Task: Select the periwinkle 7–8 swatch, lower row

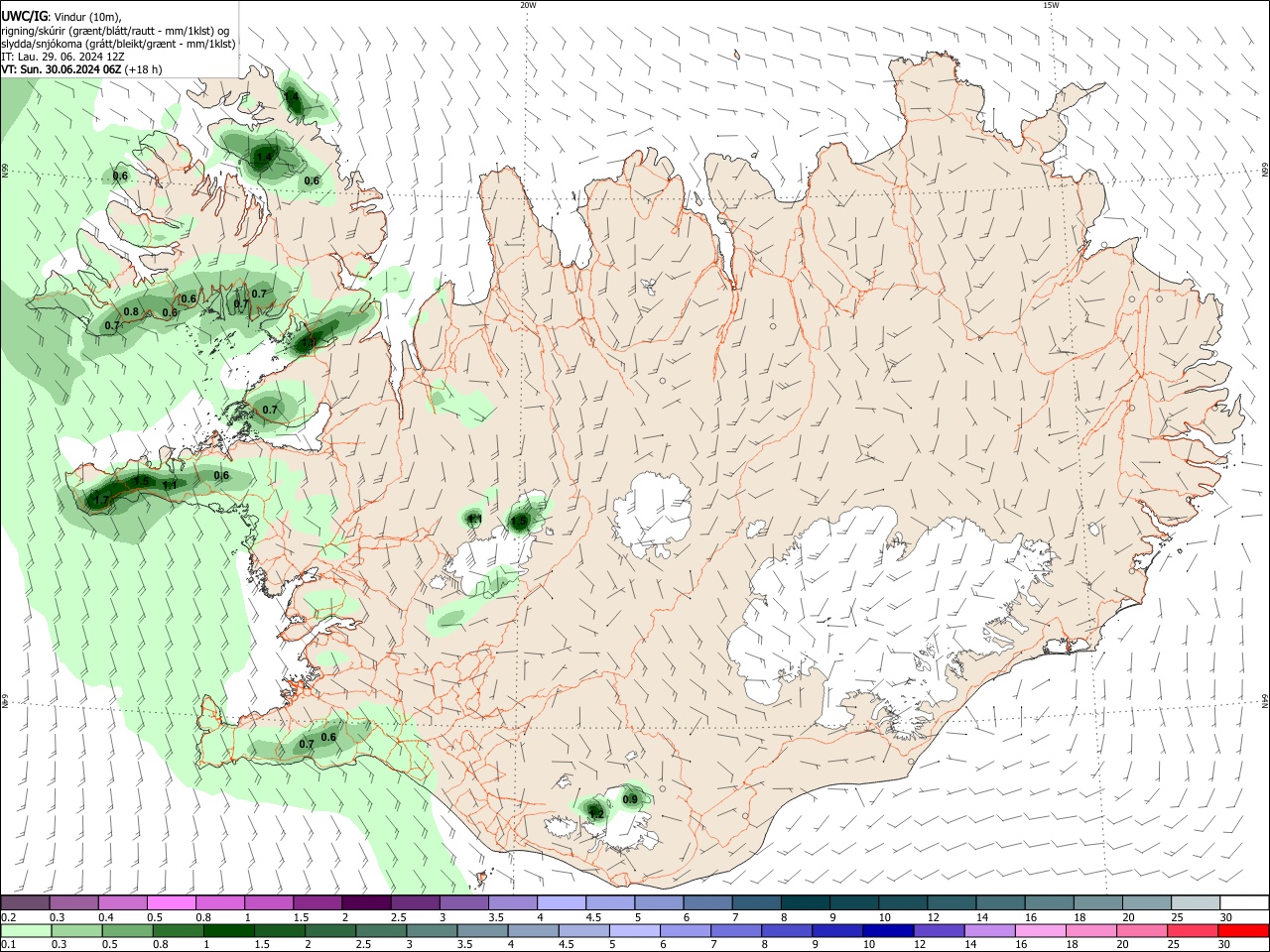Action: (736, 930)
